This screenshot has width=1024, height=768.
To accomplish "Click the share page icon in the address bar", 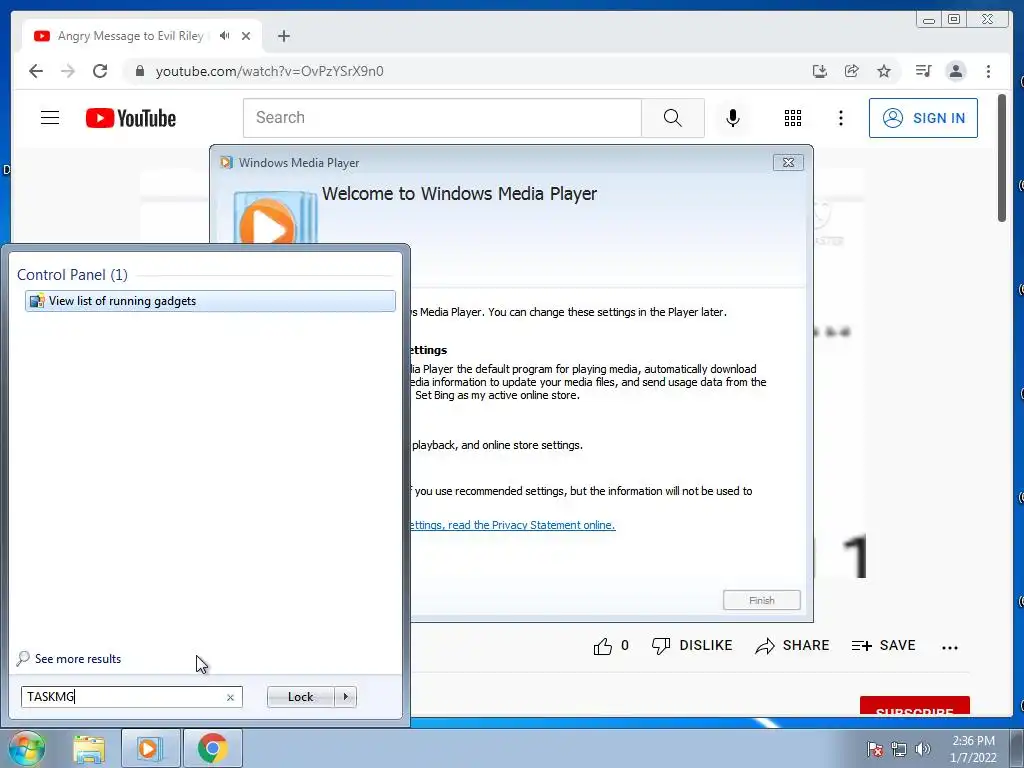I will pos(852,71).
